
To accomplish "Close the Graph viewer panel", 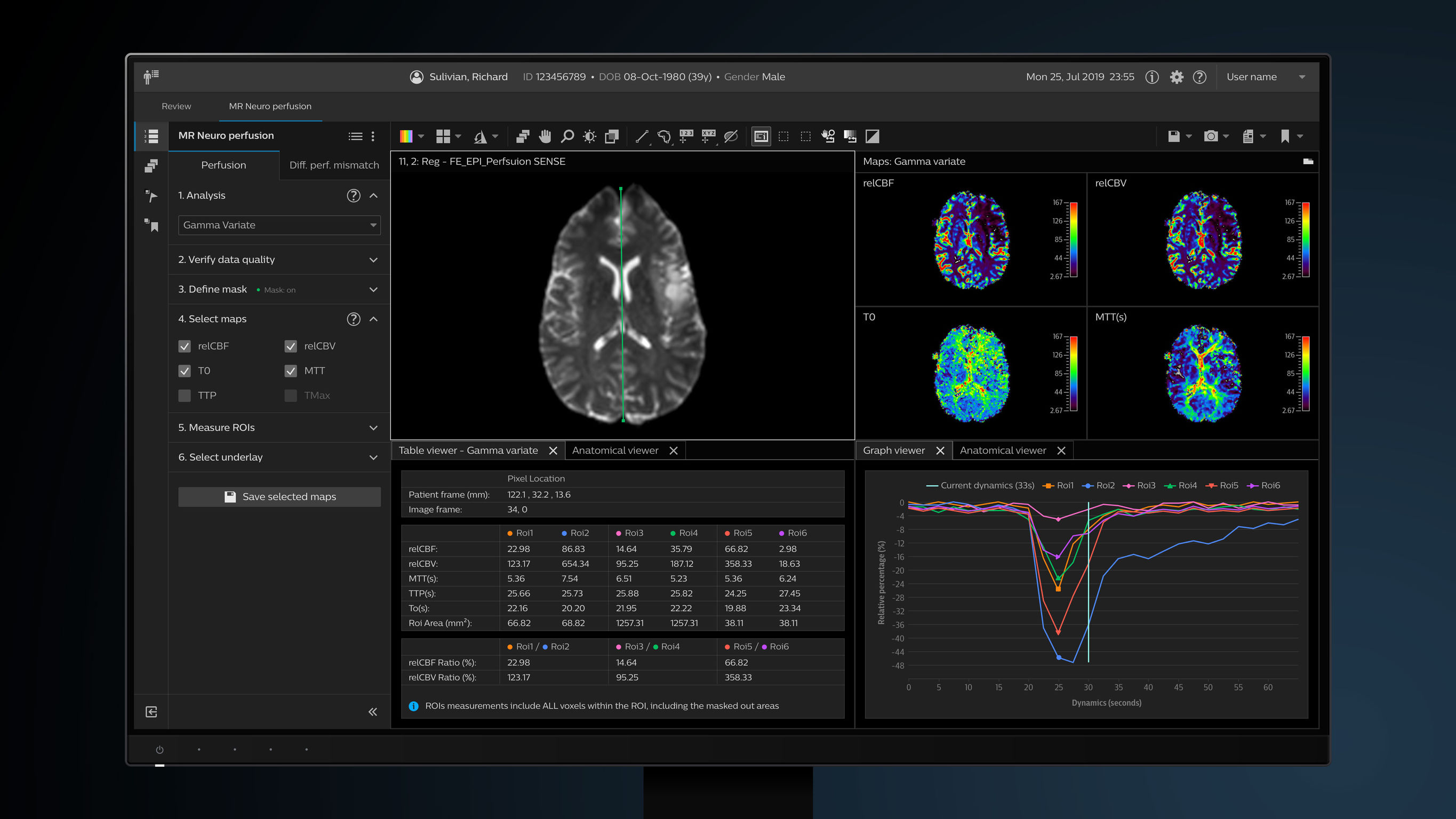I will [x=940, y=450].
